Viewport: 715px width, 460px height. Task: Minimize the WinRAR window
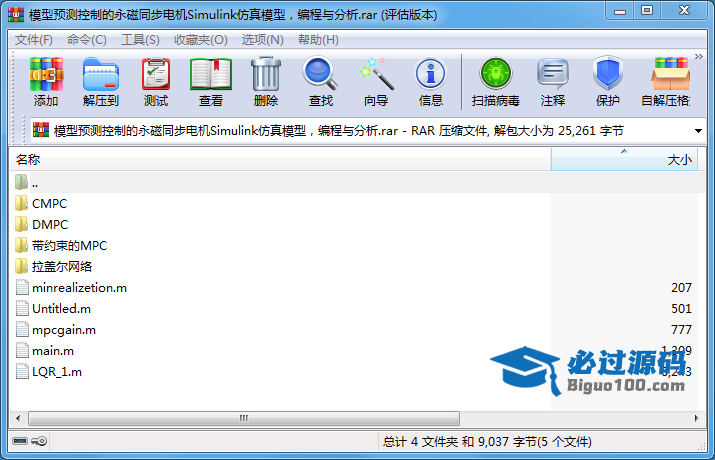(x=620, y=10)
